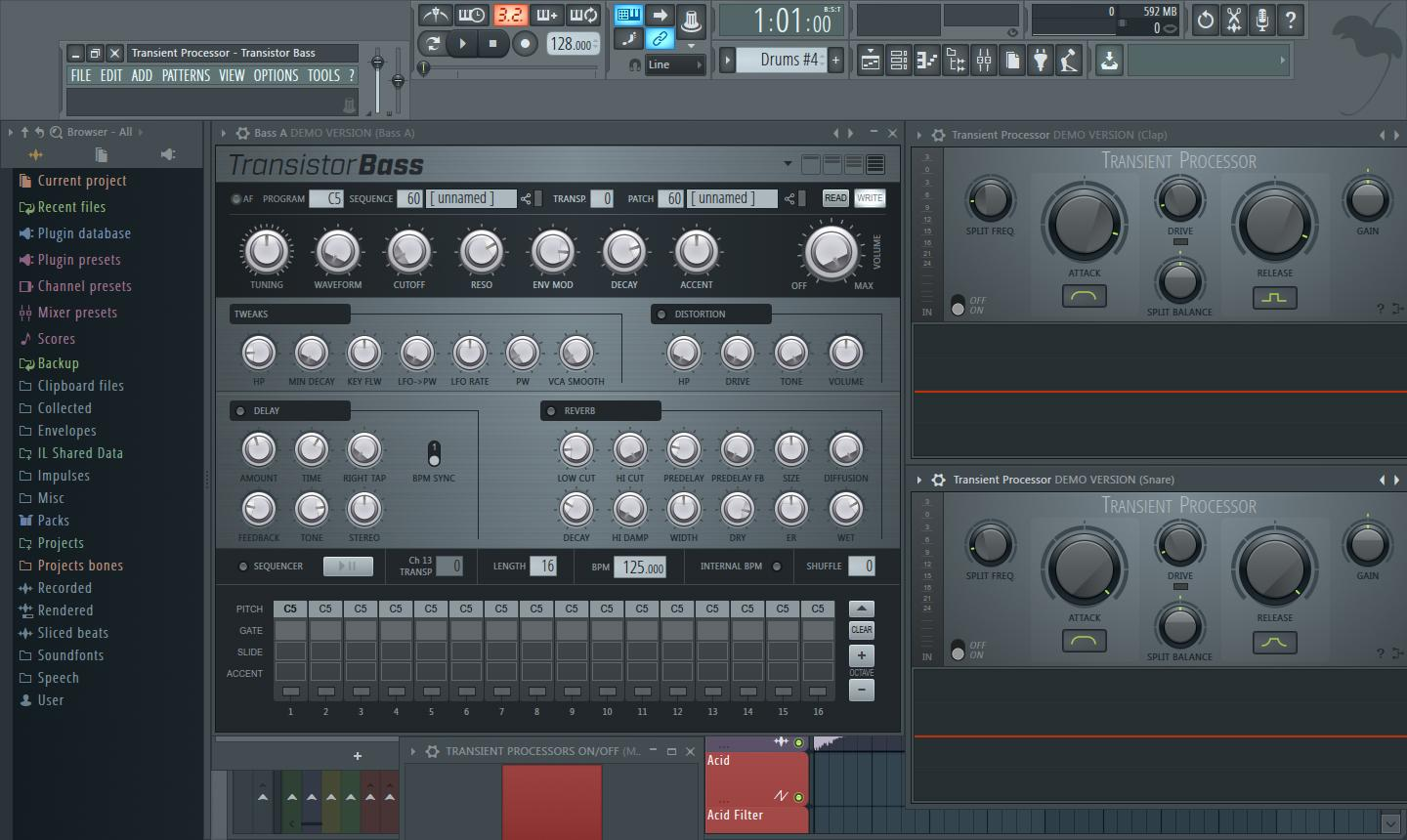Toggle the AF option in TransistorBass
This screenshot has width=1407, height=840.
click(235, 199)
